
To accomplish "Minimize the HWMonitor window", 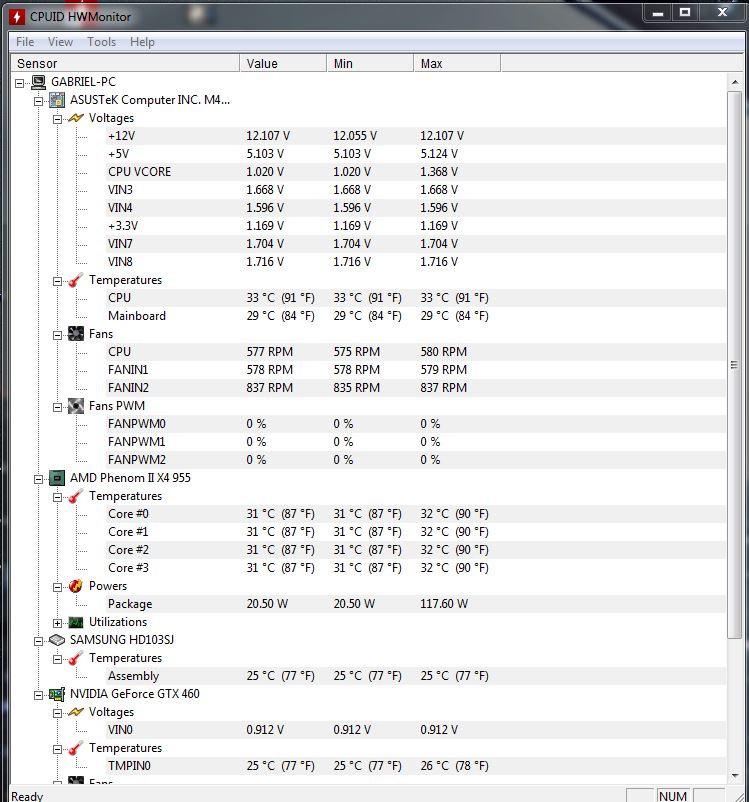I will [658, 13].
